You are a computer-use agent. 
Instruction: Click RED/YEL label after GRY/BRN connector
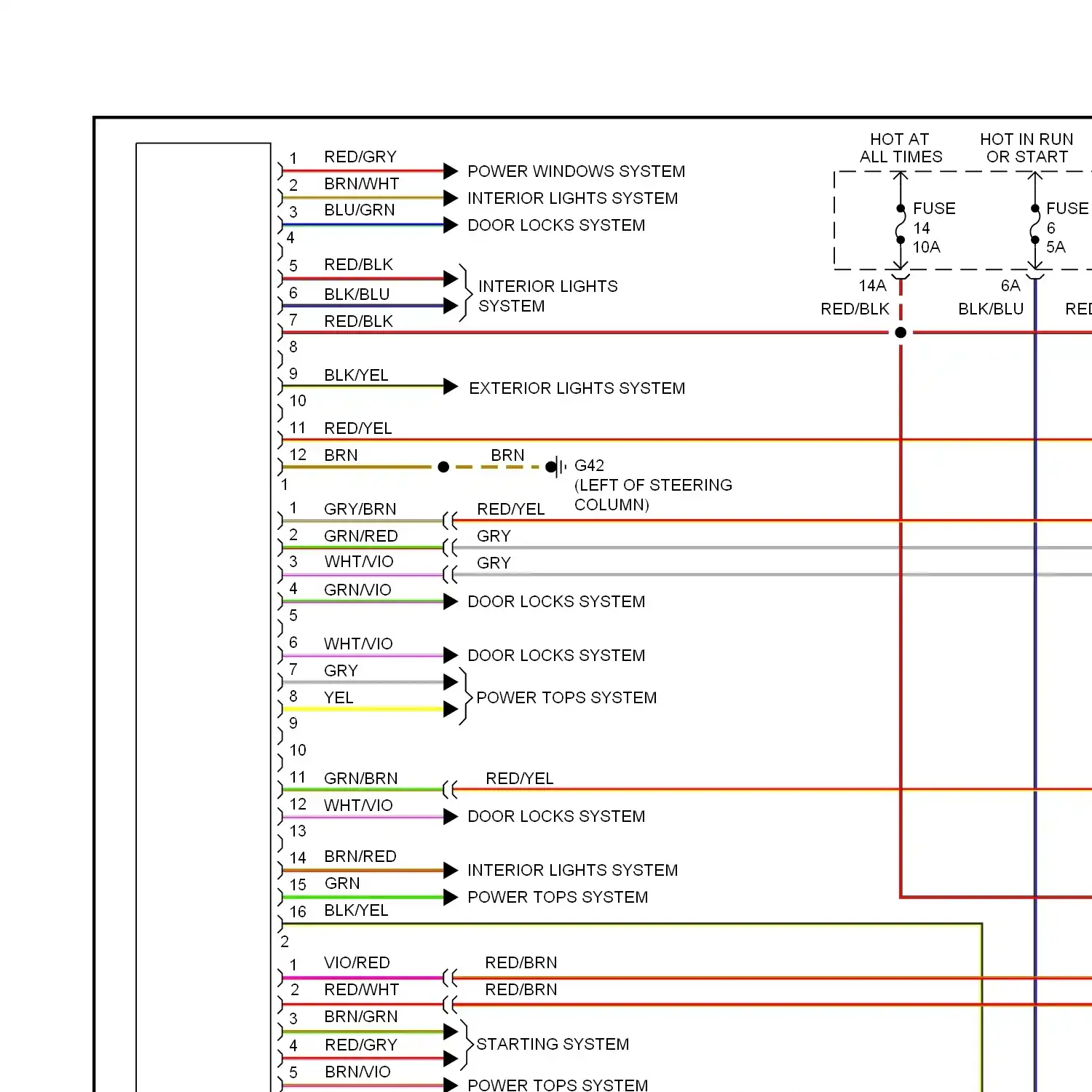click(x=510, y=509)
